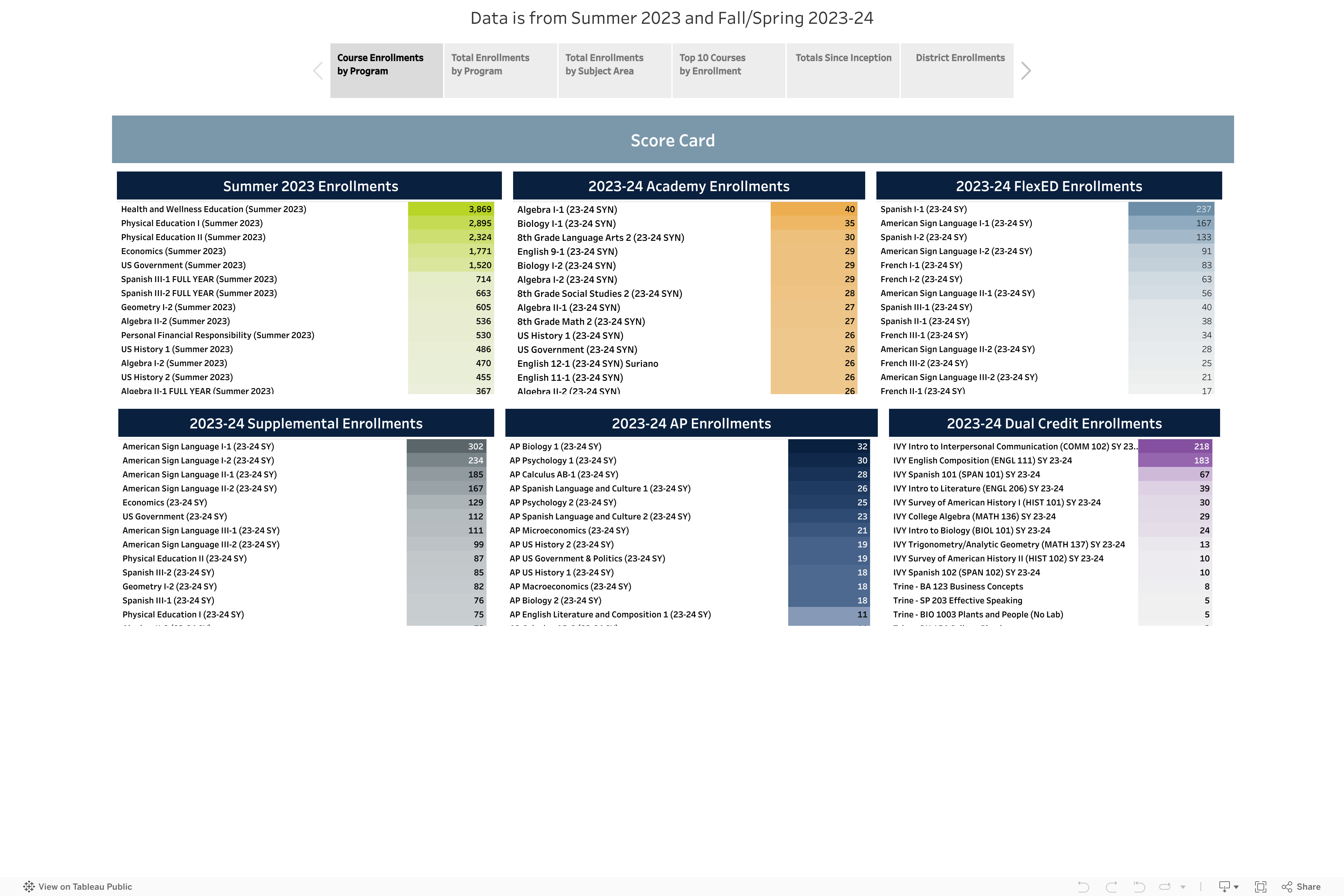Click the undo icon in bottom toolbar
Image resolution: width=1344 pixels, height=896 pixels.
click(1083, 887)
